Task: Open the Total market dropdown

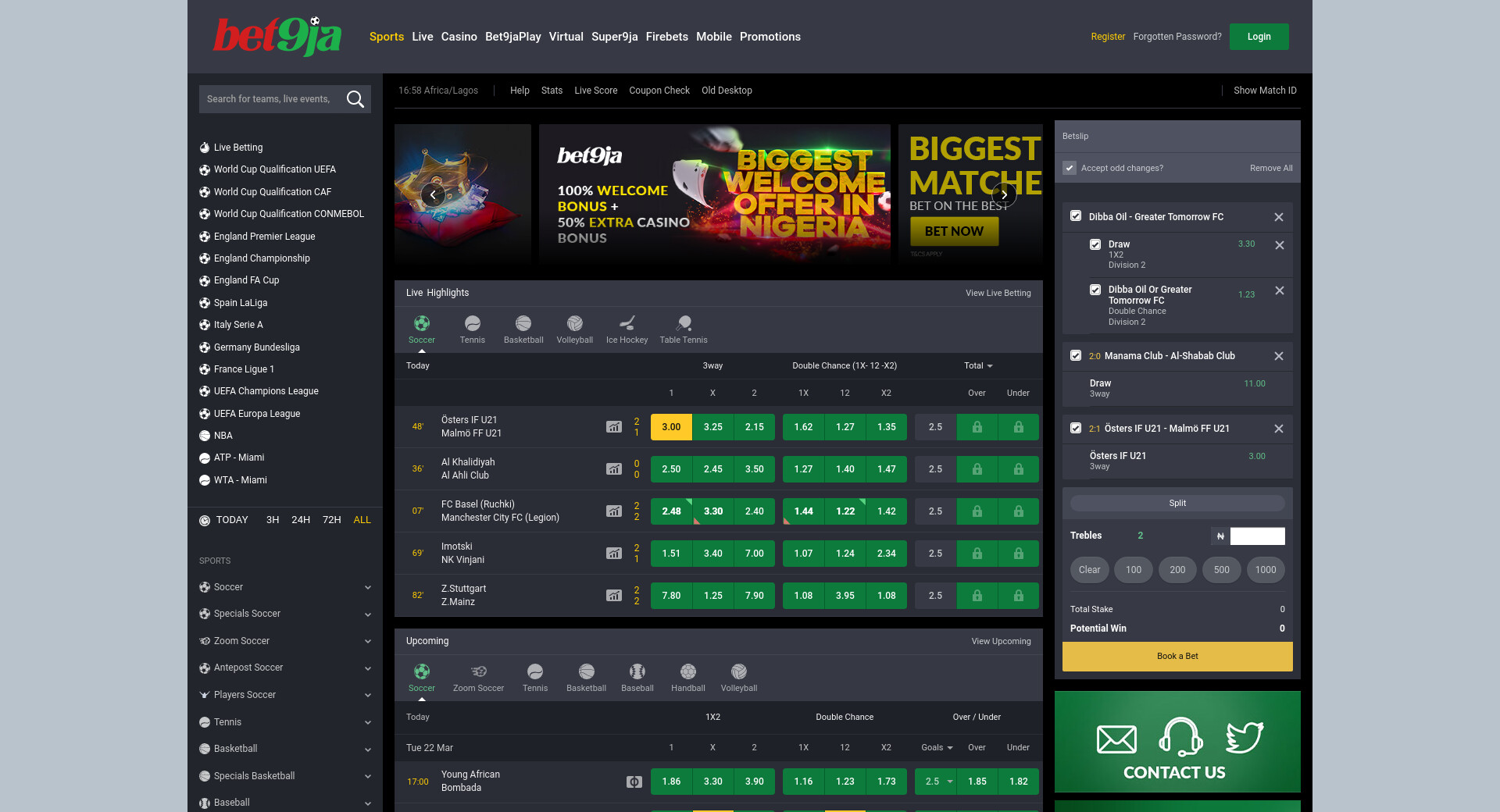Action: (978, 365)
